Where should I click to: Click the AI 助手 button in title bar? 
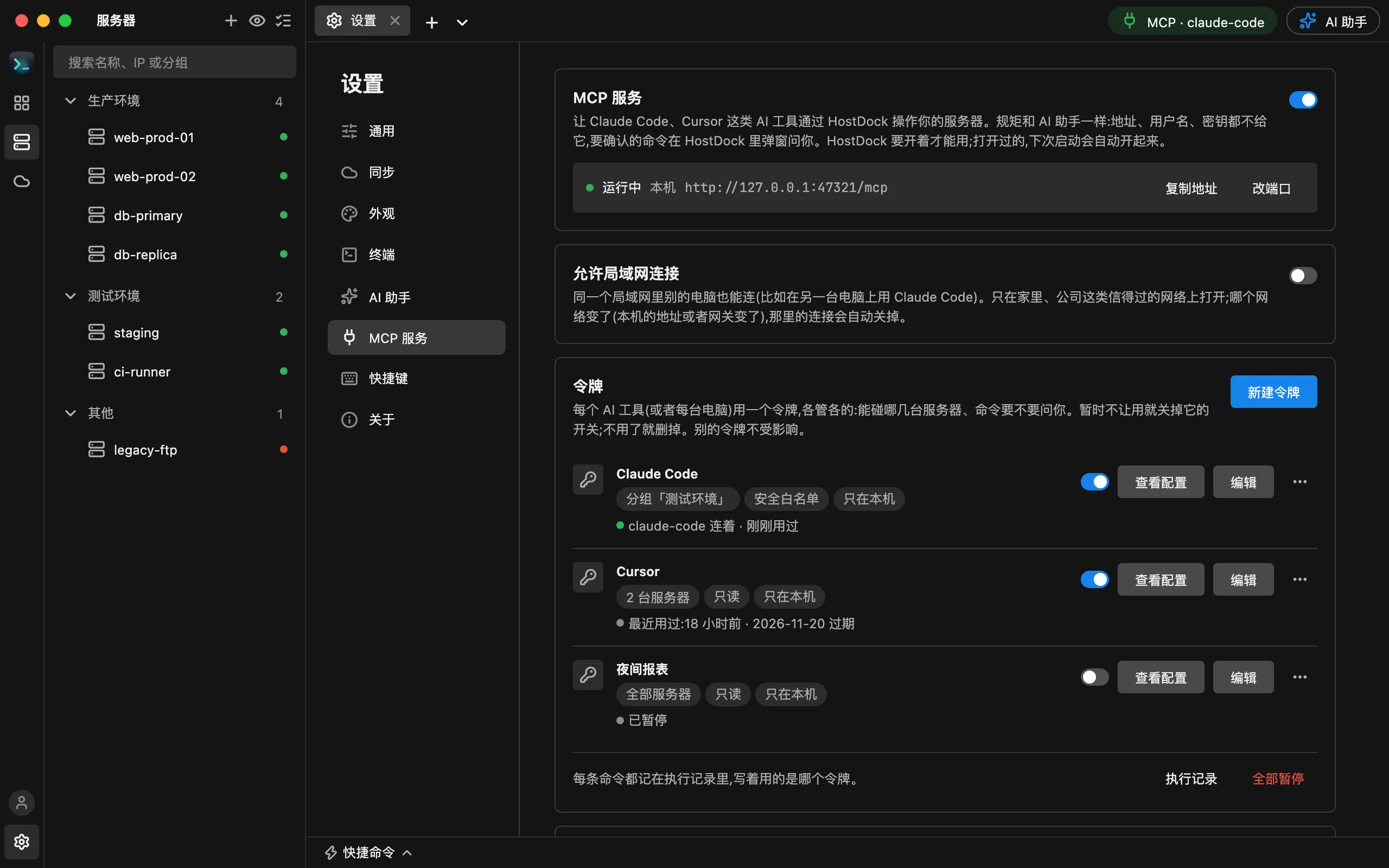(1333, 21)
